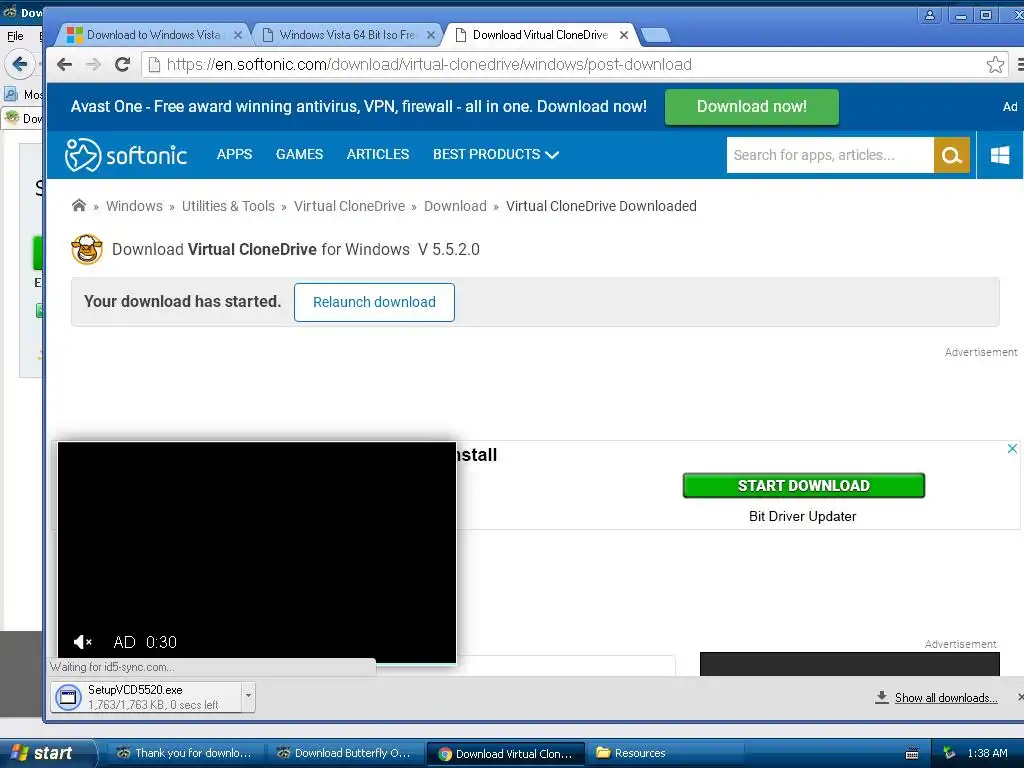Screen dimensions: 1024x768
Task: Switch to the Download to Windows Vista tab
Action: point(152,35)
